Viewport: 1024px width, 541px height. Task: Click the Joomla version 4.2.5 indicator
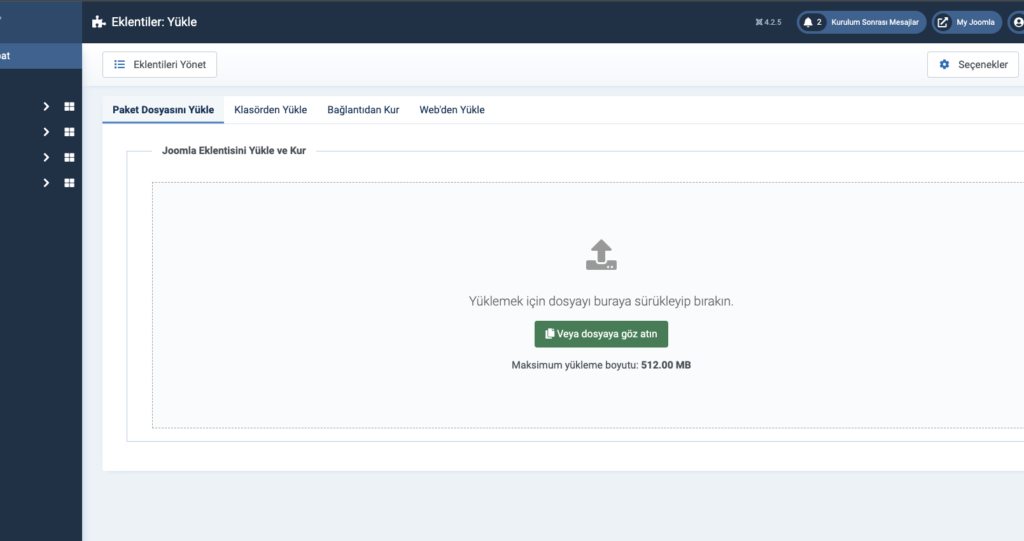point(768,22)
